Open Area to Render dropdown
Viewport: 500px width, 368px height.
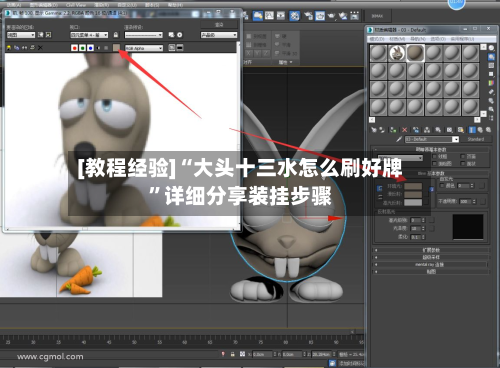[x=21, y=35]
